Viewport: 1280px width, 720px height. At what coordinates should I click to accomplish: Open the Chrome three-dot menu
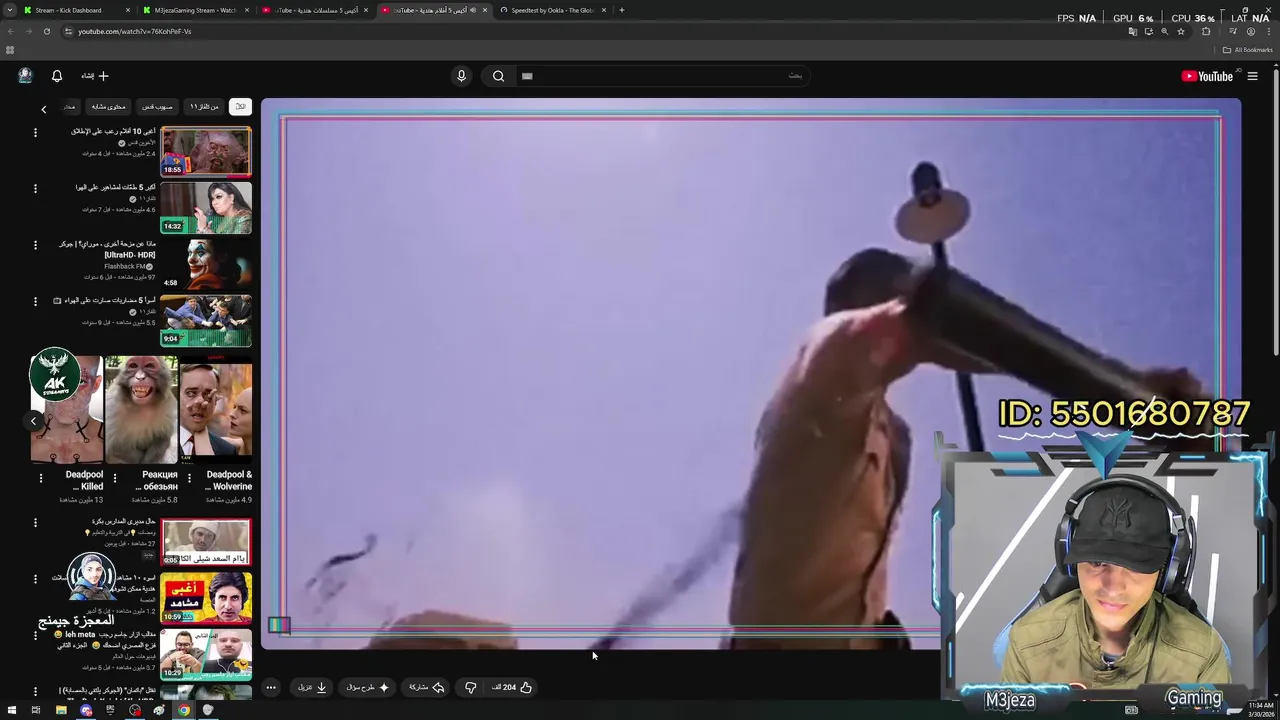pos(1268,31)
